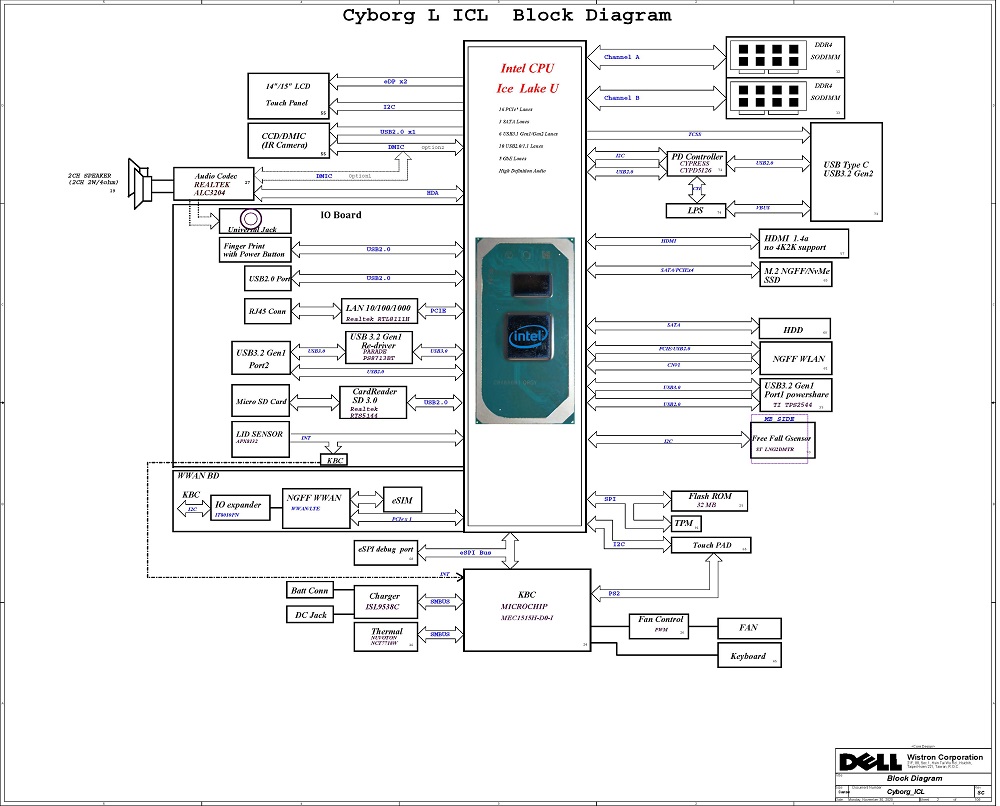Screen dimensions: 1000x806
Task: Click the 'USB 3.2 Gen1 Re-driver' block
Action: pos(379,347)
